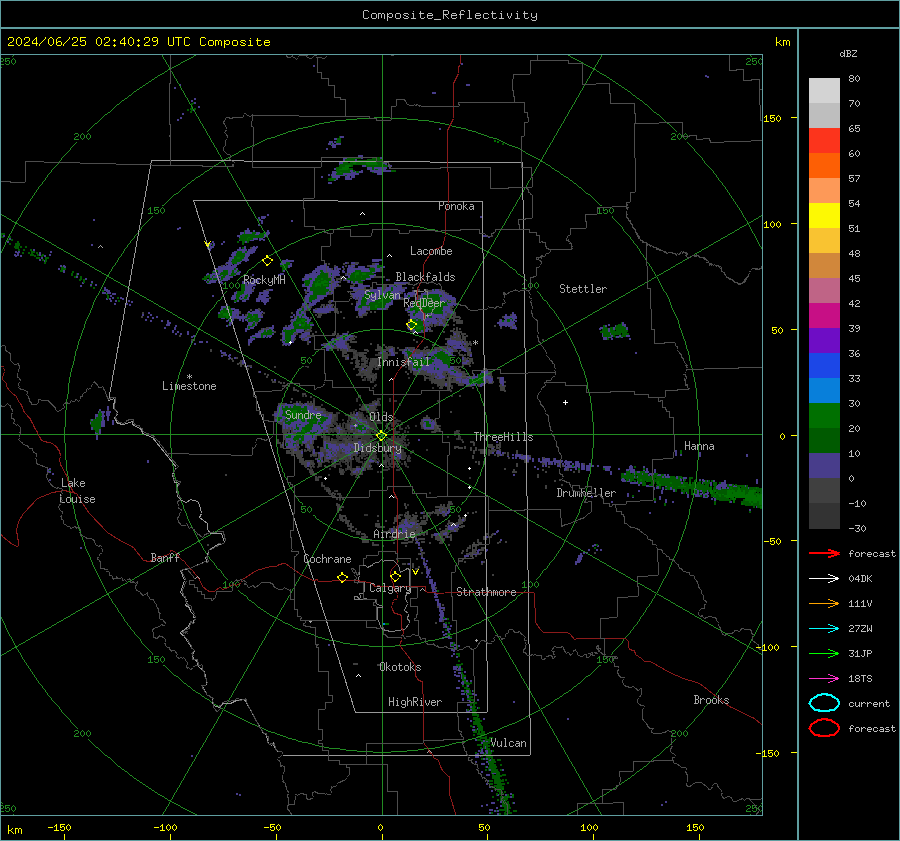This screenshot has width=900, height=841.
Task: Select the cyan 27ZW arrow icon
Action: tap(824, 629)
